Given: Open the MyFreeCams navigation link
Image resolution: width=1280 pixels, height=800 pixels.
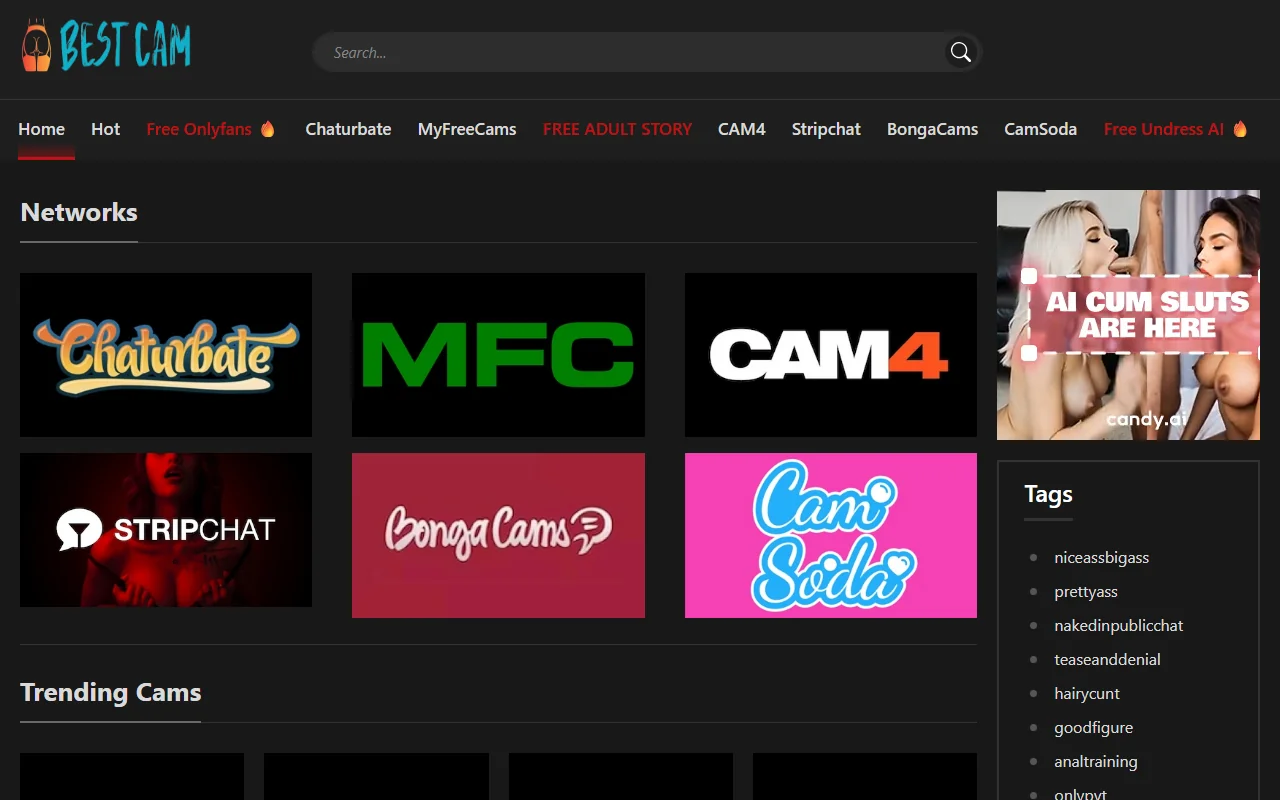Looking at the screenshot, I should [x=467, y=129].
